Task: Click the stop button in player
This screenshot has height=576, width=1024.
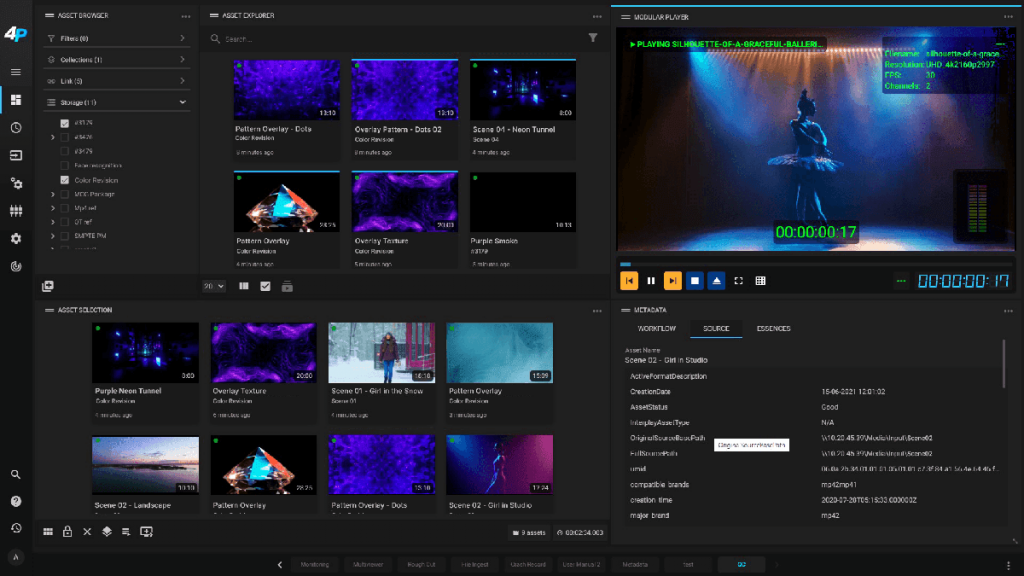Action: click(x=695, y=281)
